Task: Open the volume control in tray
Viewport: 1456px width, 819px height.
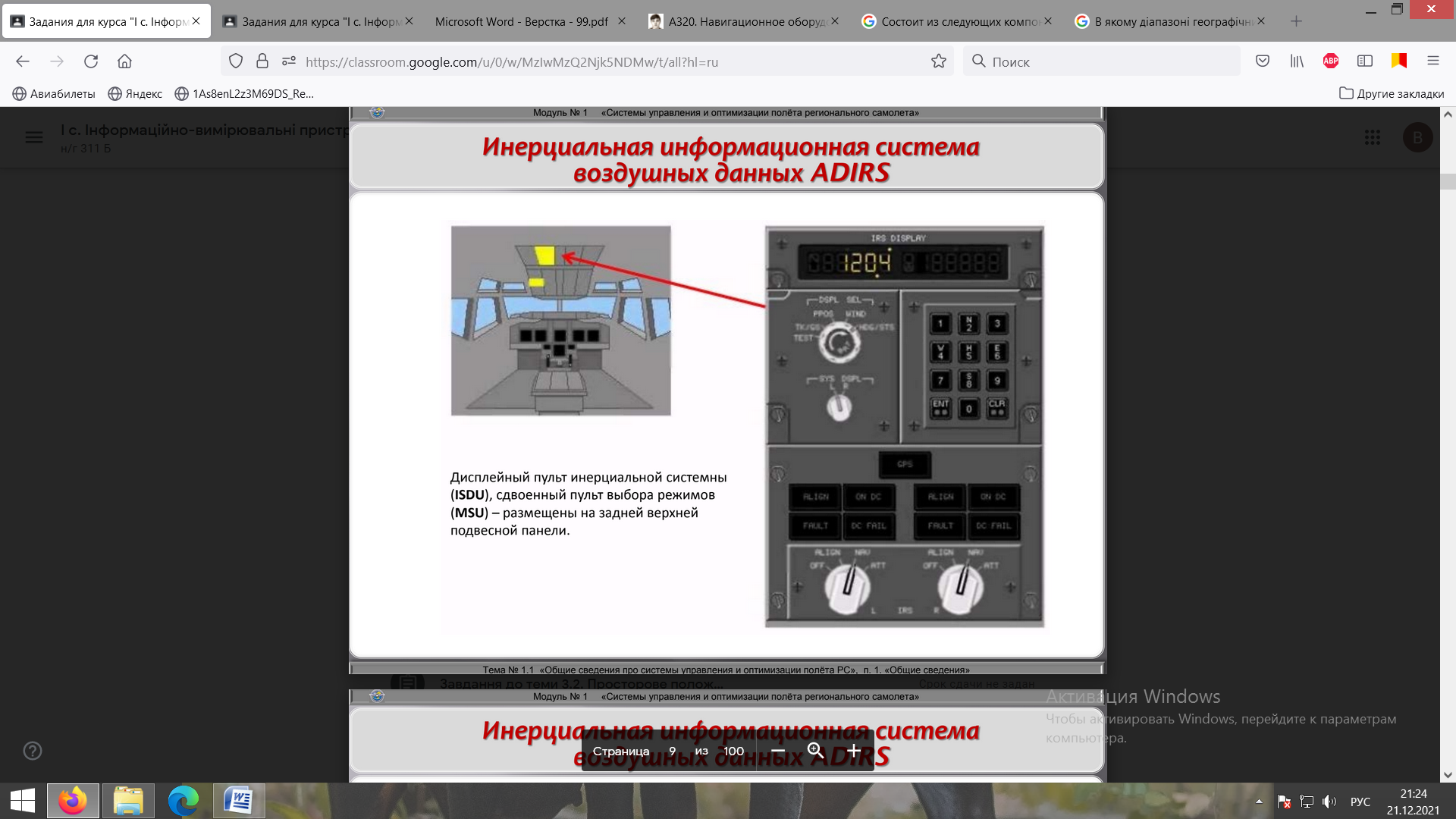Action: [x=1329, y=802]
